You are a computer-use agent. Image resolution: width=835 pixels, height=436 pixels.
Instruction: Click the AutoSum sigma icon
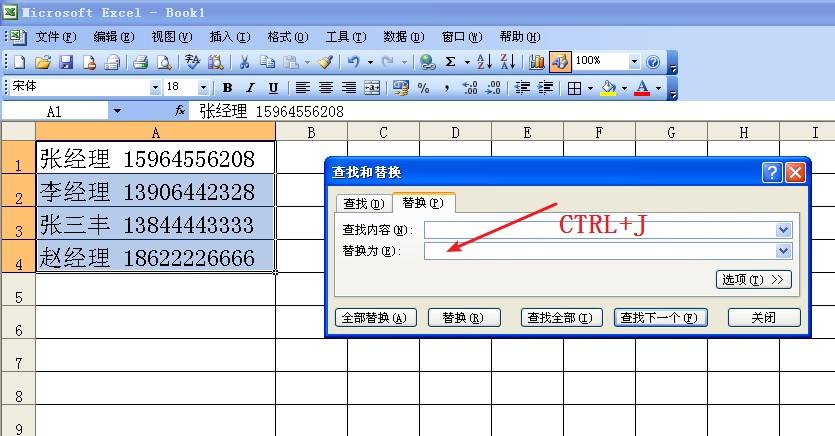pos(451,62)
